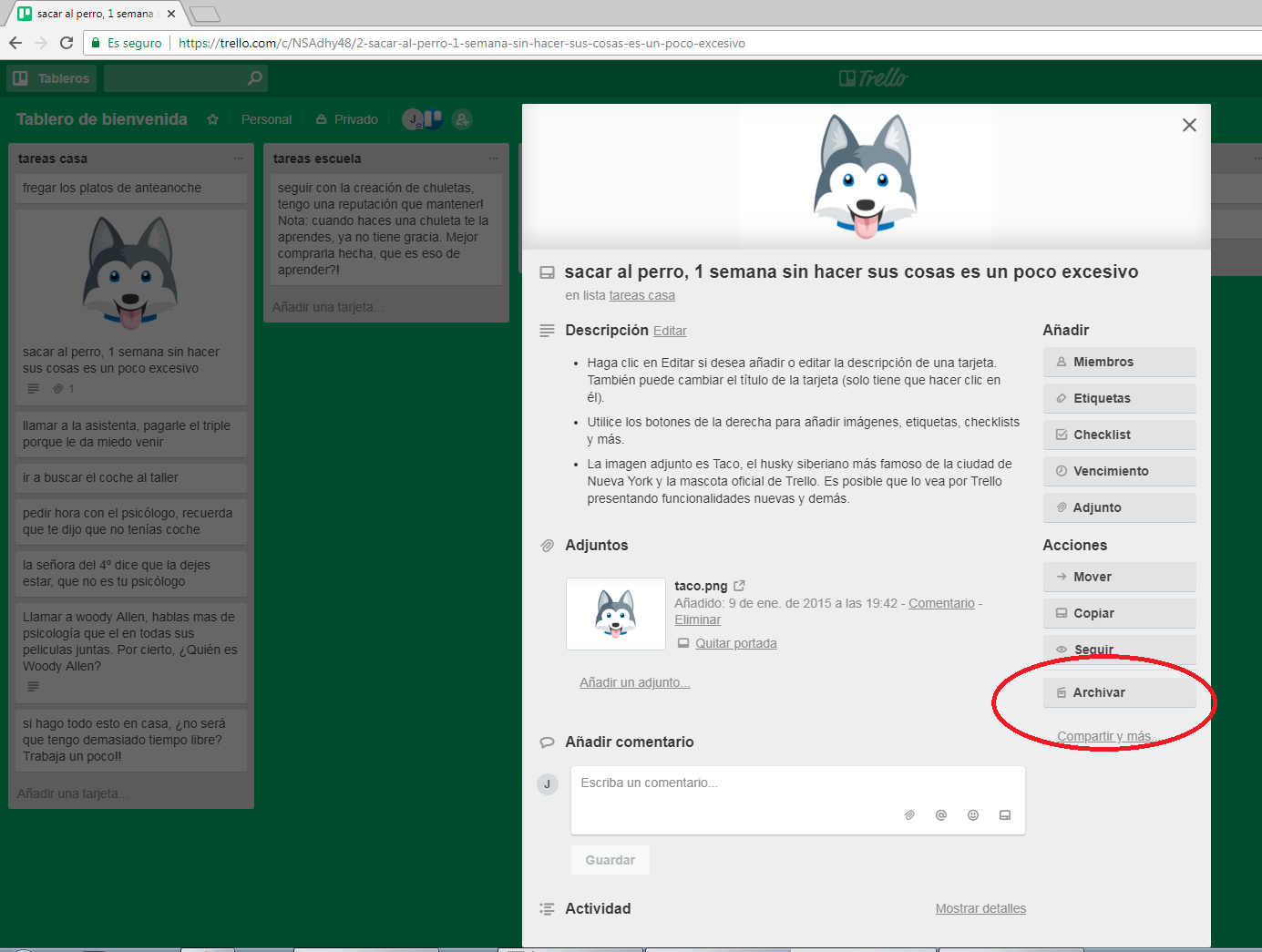1262x952 pixels.
Task: Click the add card icon in comment box
Action: [1004, 815]
